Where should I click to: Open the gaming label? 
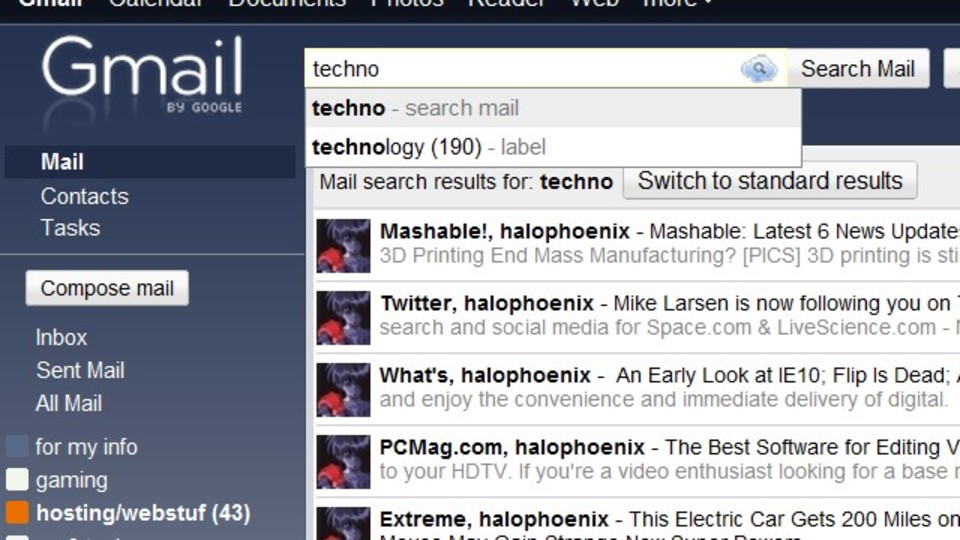[x=72, y=481]
